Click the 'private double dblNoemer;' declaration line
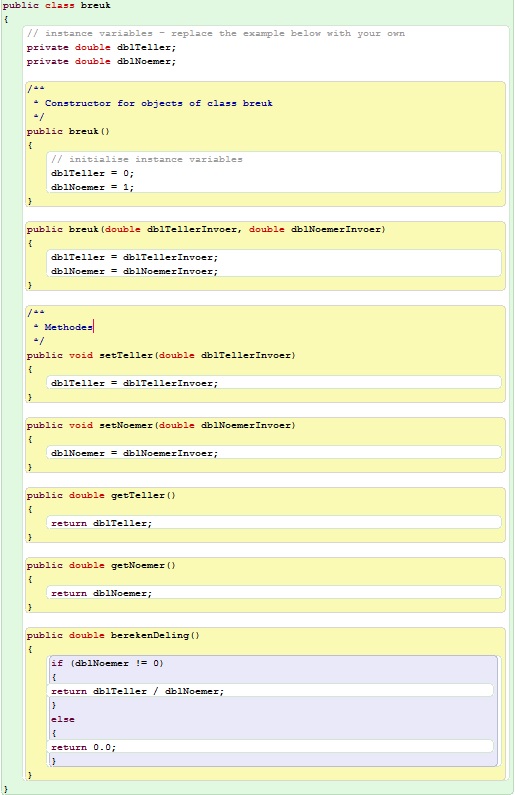515x795 pixels. tap(101, 61)
